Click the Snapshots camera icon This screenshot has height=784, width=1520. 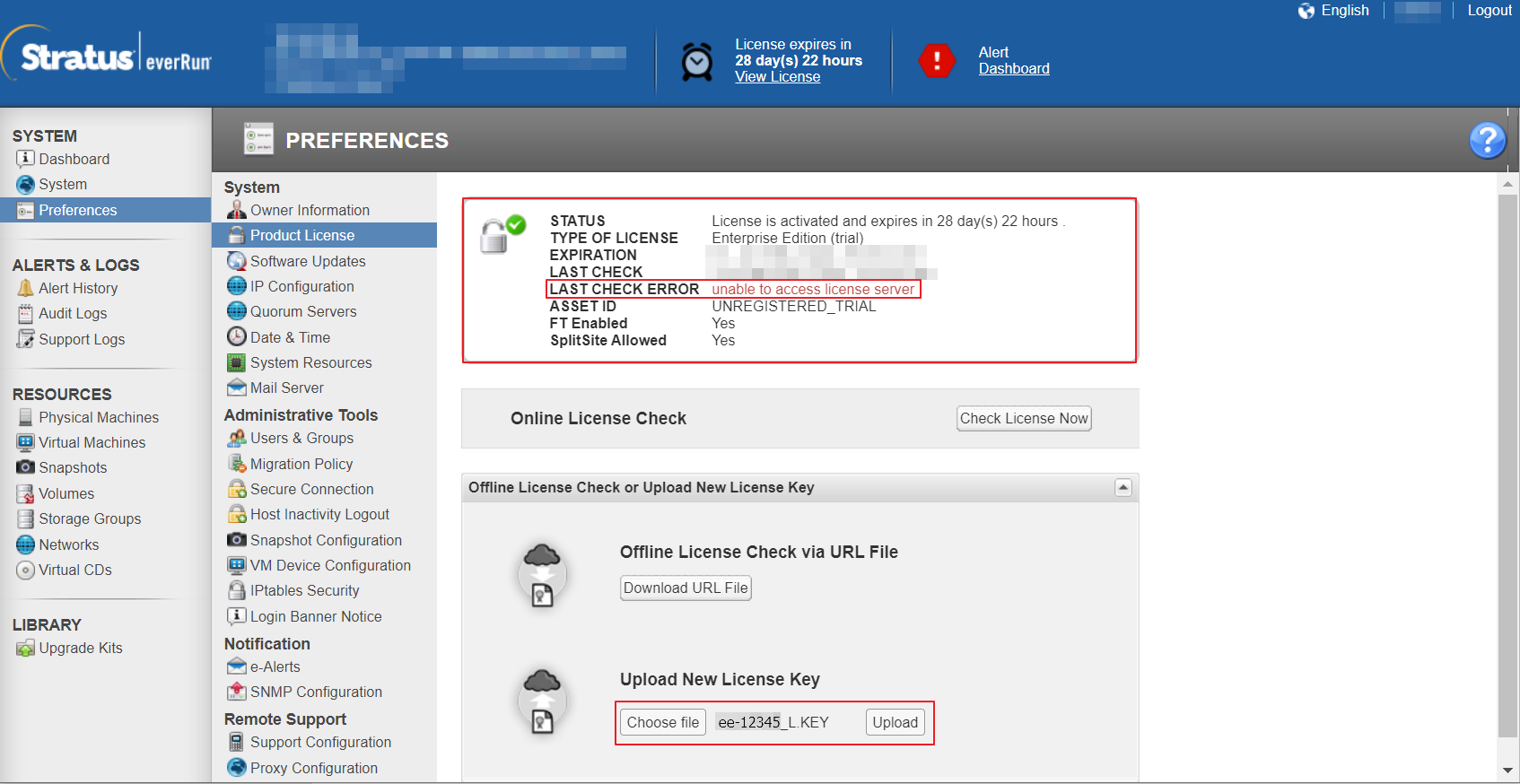point(25,467)
